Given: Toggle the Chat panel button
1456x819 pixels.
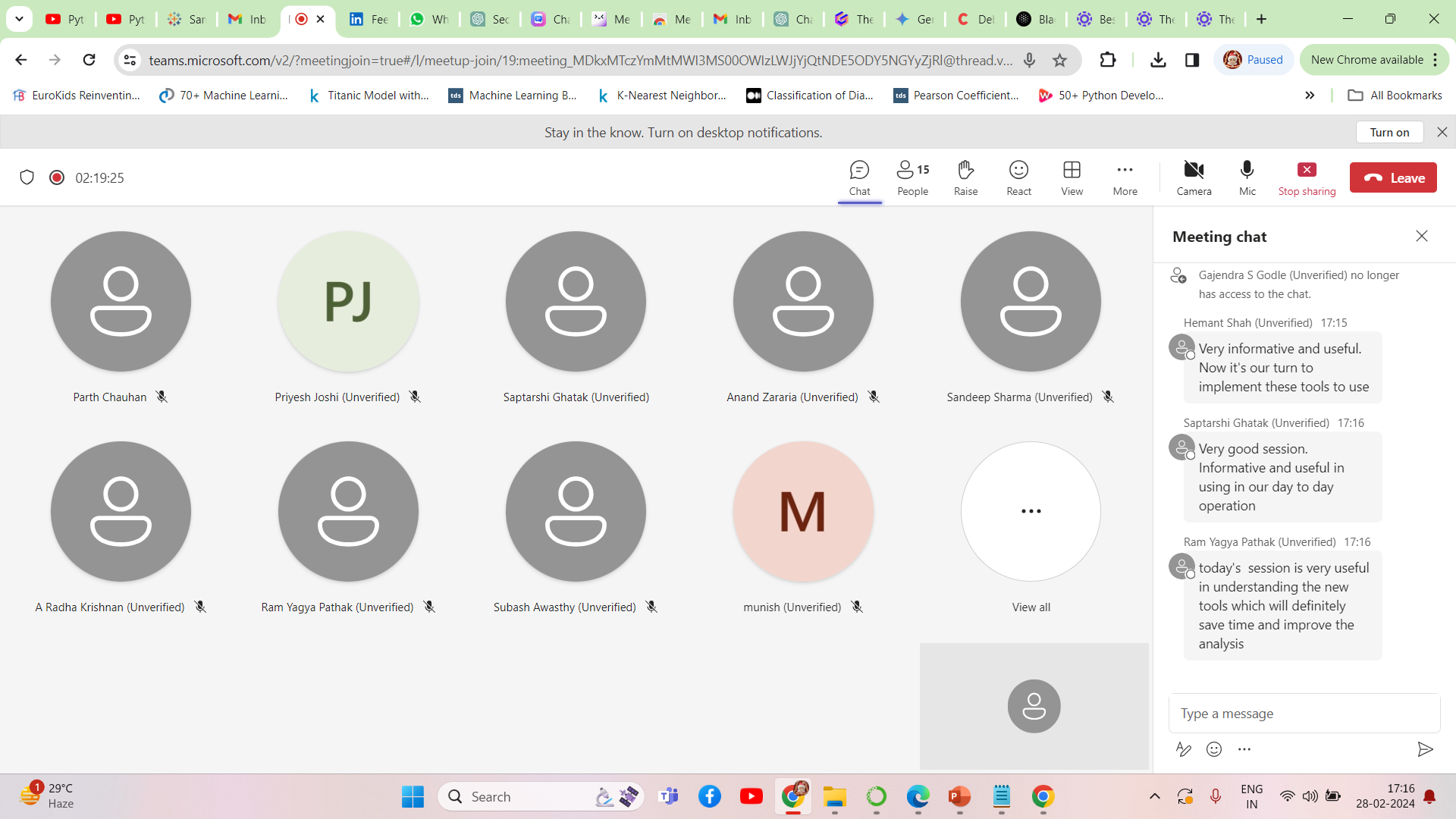Looking at the screenshot, I should click(x=859, y=178).
